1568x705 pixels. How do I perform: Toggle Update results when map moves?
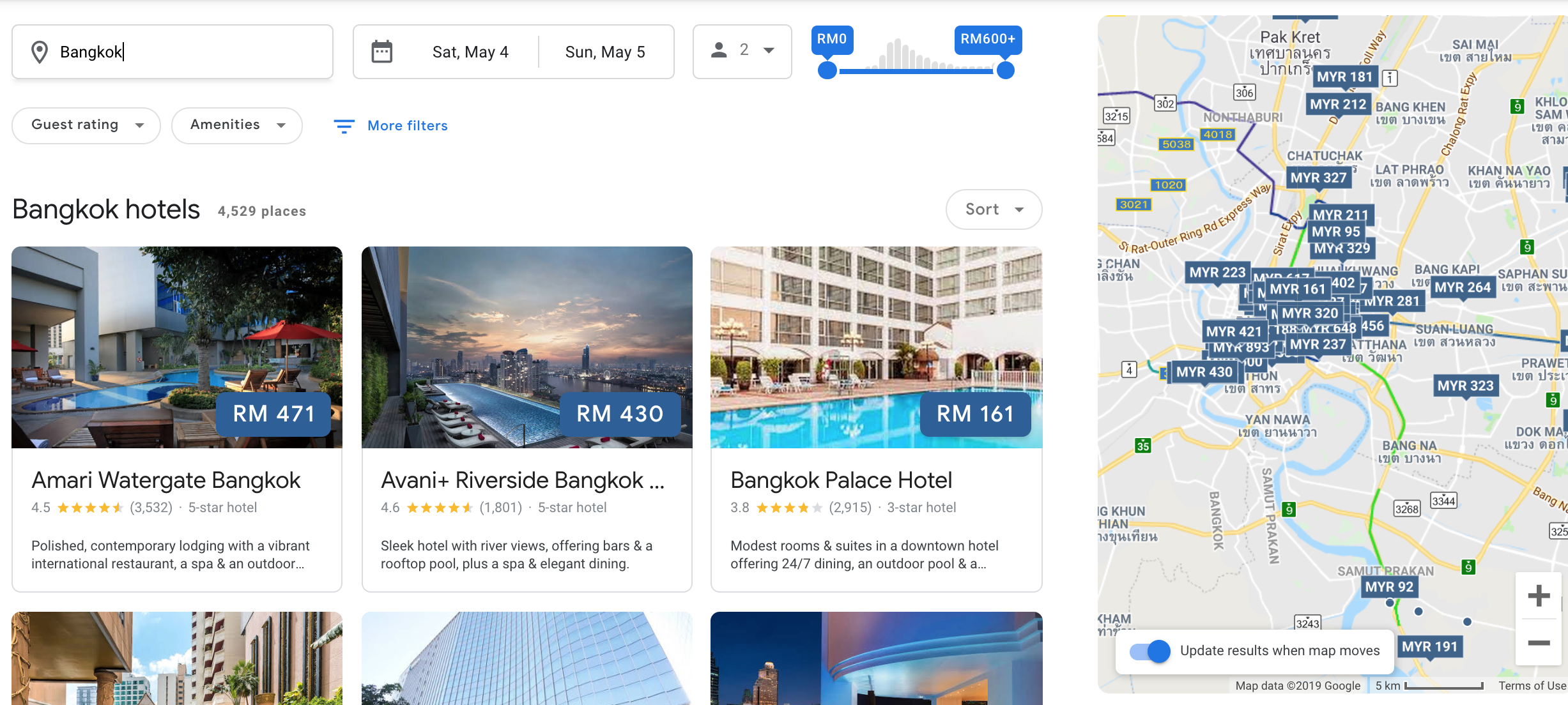pyautogui.click(x=1149, y=651)
